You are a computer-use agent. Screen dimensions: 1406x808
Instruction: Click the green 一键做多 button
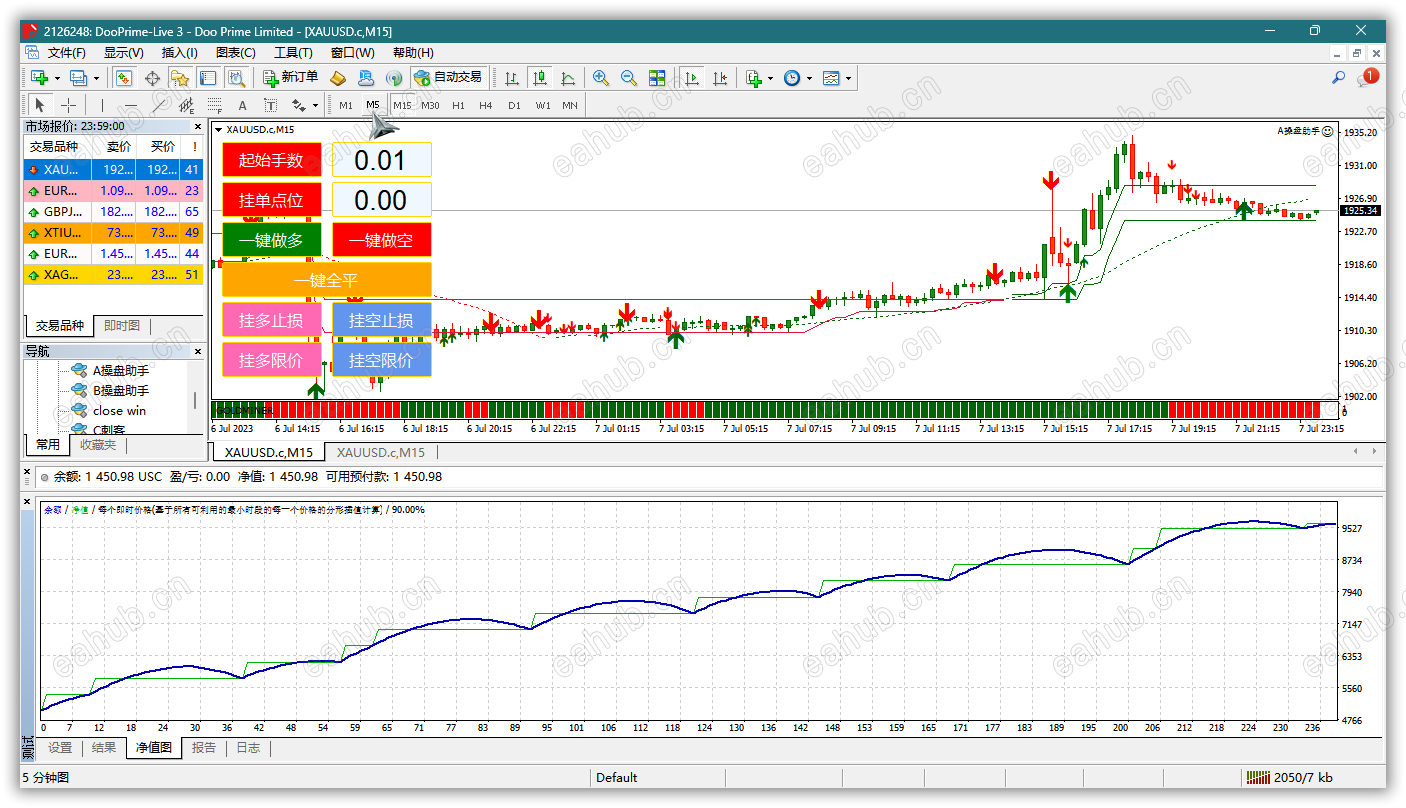tap(271, 240)
